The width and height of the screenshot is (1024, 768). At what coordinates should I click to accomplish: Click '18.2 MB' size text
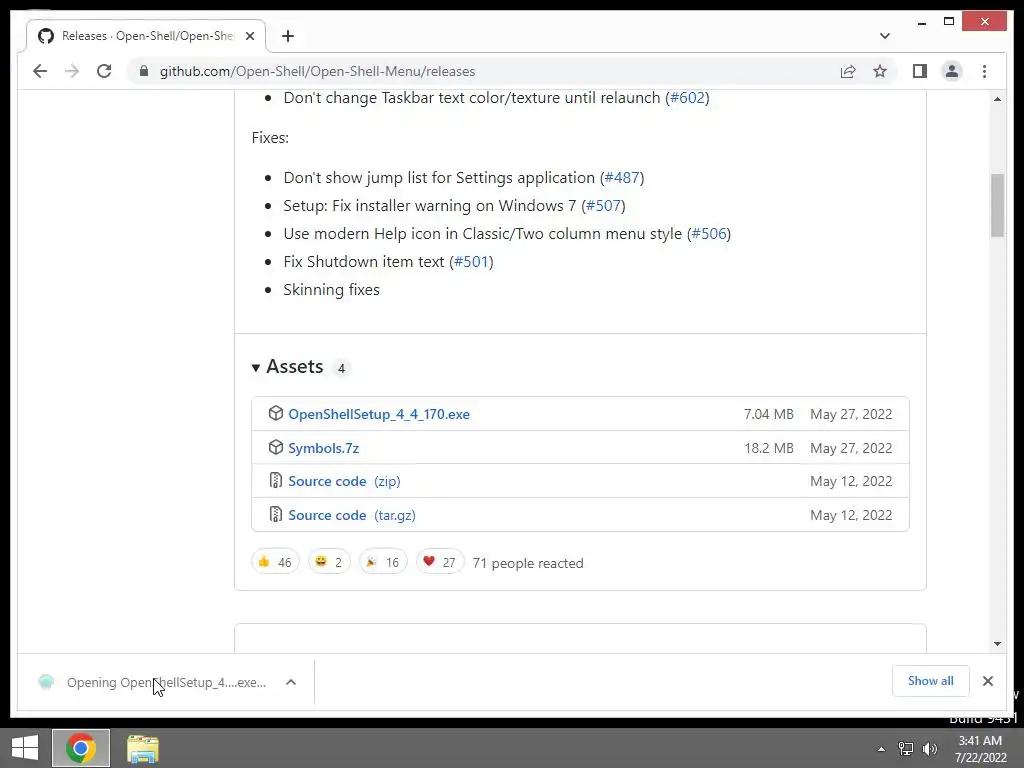point(769,448)
